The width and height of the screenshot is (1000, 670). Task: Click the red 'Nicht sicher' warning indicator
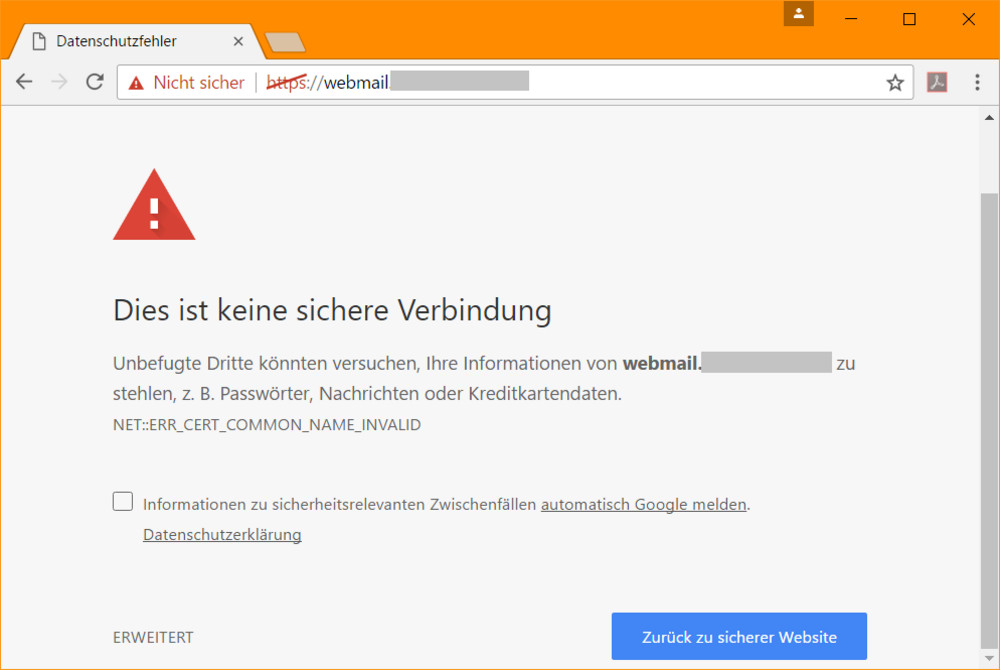tap(187, 83)
